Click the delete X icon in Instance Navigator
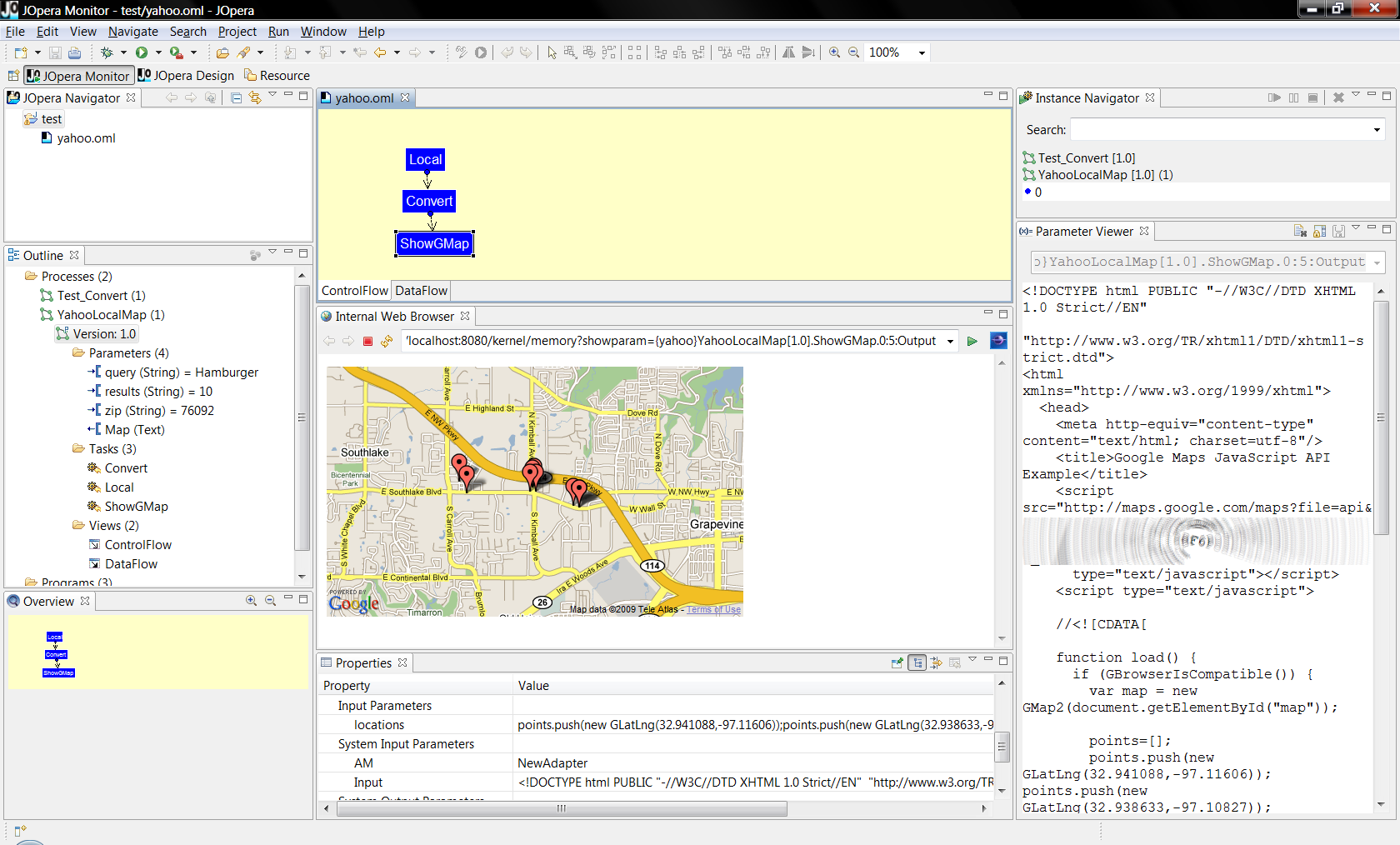The width and height of the screenshot is (1400, 845). click(x=1338, y=97)
